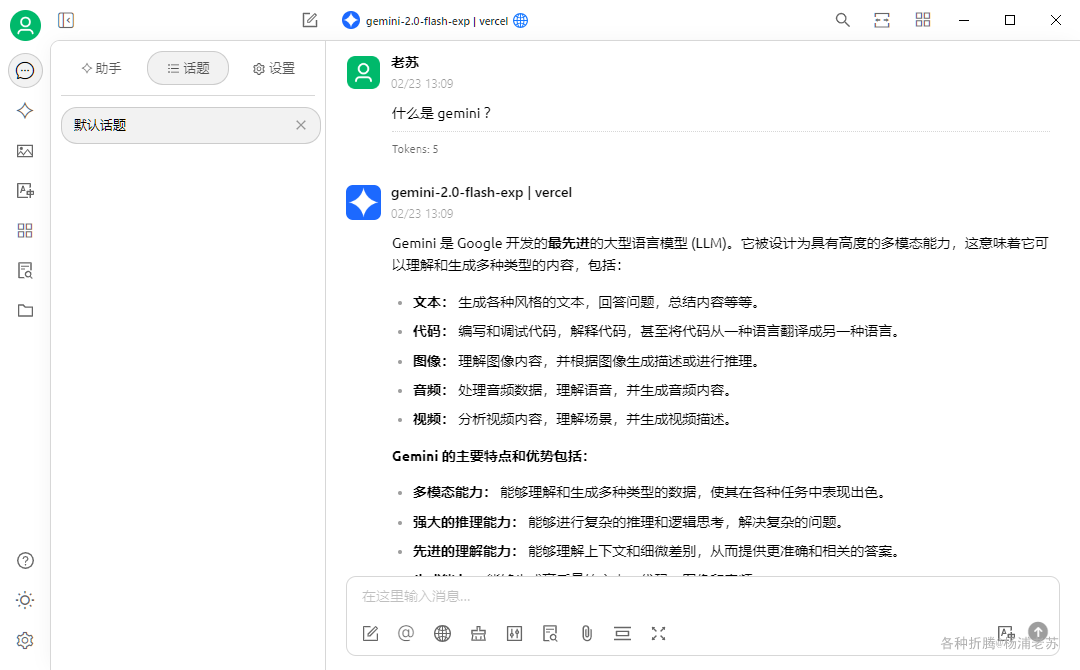Clear context with the horizontal bars icon
Screen dimensions: 1080x670
point(623,634)
